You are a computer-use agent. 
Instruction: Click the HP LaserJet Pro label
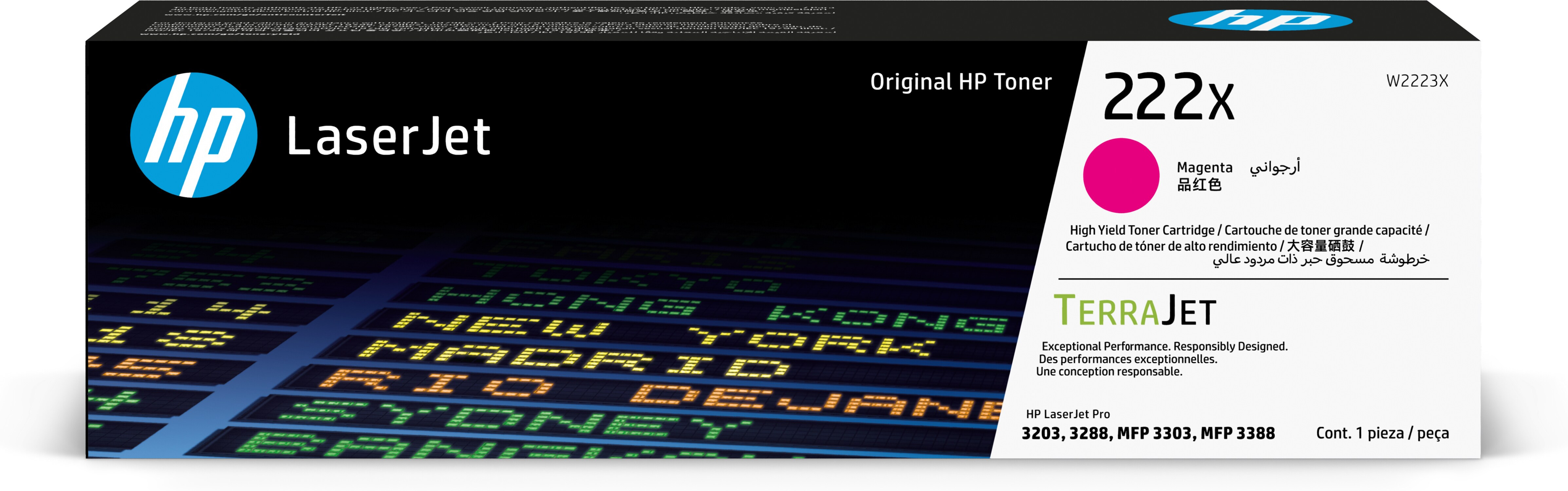coord(1068,414)
